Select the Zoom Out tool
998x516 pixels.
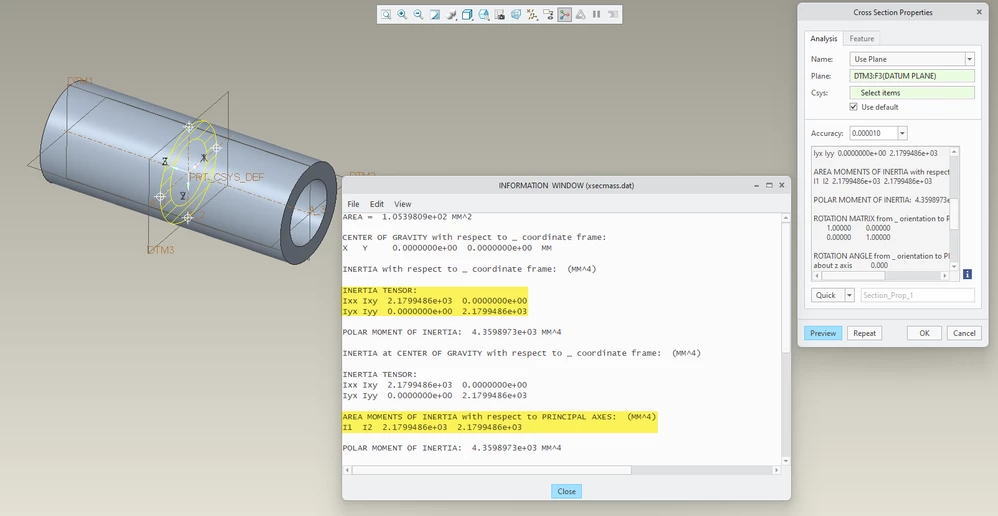coord(418,14)
